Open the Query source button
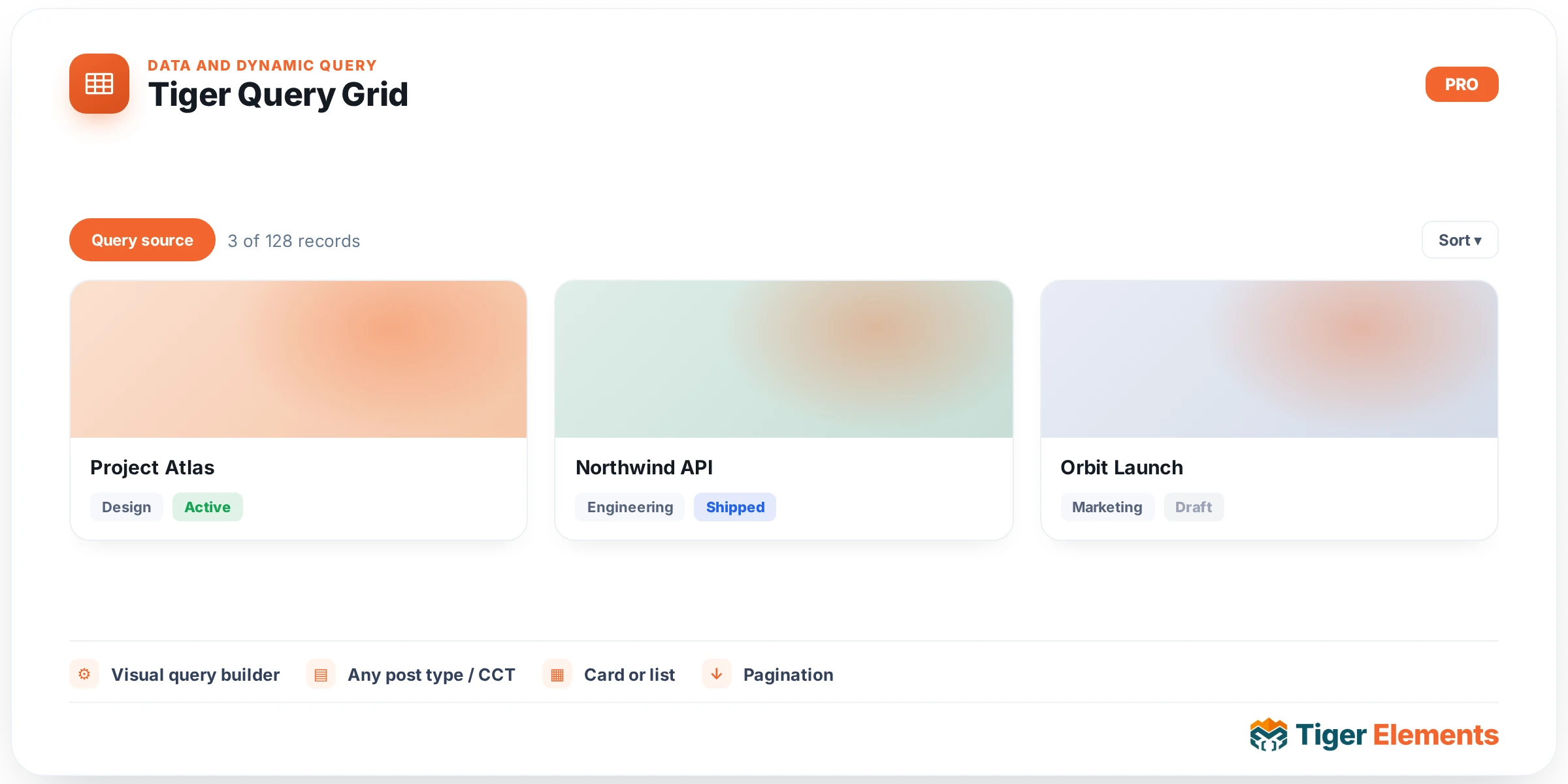Image resolution: width=1568 pixels, height=784 pixels. pyautogui.click(x=142, y=240)
